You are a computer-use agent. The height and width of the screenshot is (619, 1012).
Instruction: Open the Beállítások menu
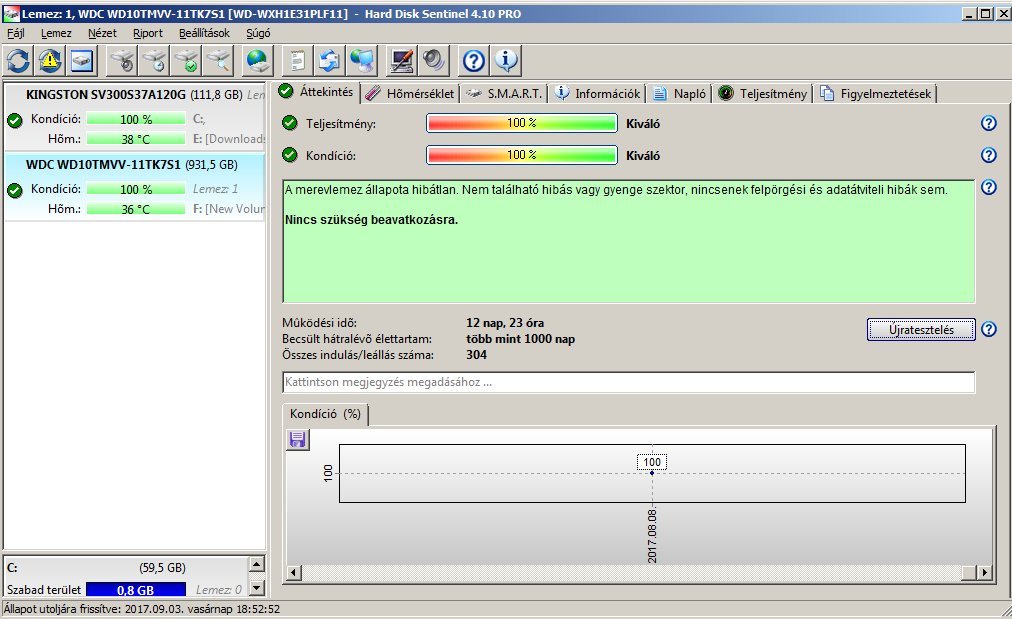205,33
